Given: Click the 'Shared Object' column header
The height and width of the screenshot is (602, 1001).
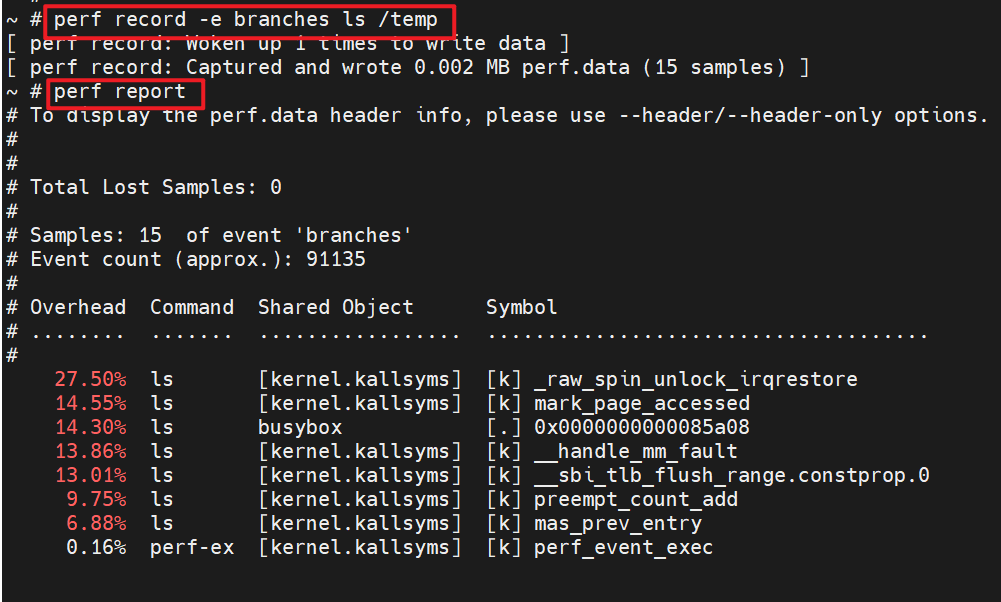Looking at the screenshot, I should click(x=335, y=307).
